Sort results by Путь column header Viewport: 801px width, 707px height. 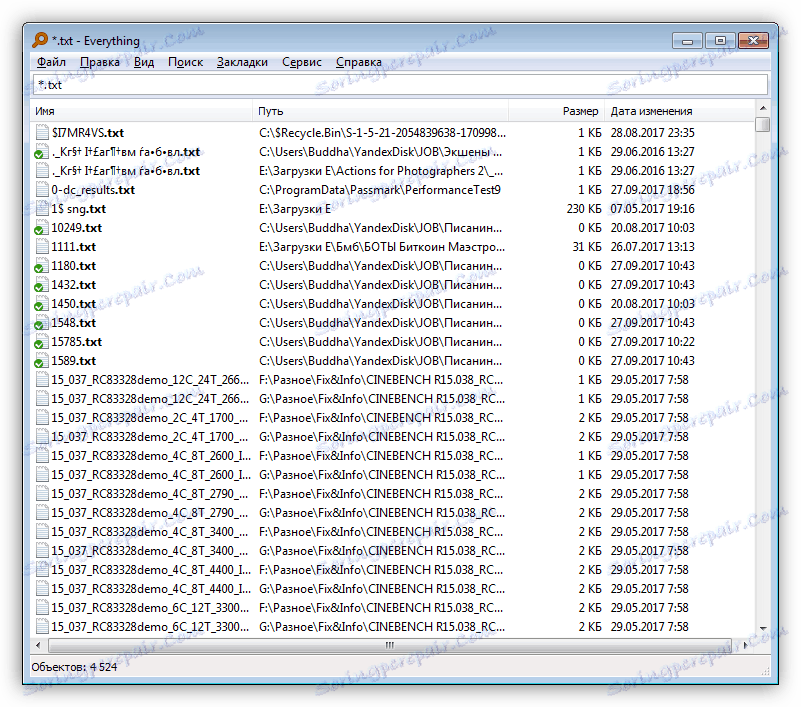pos(380,111)
